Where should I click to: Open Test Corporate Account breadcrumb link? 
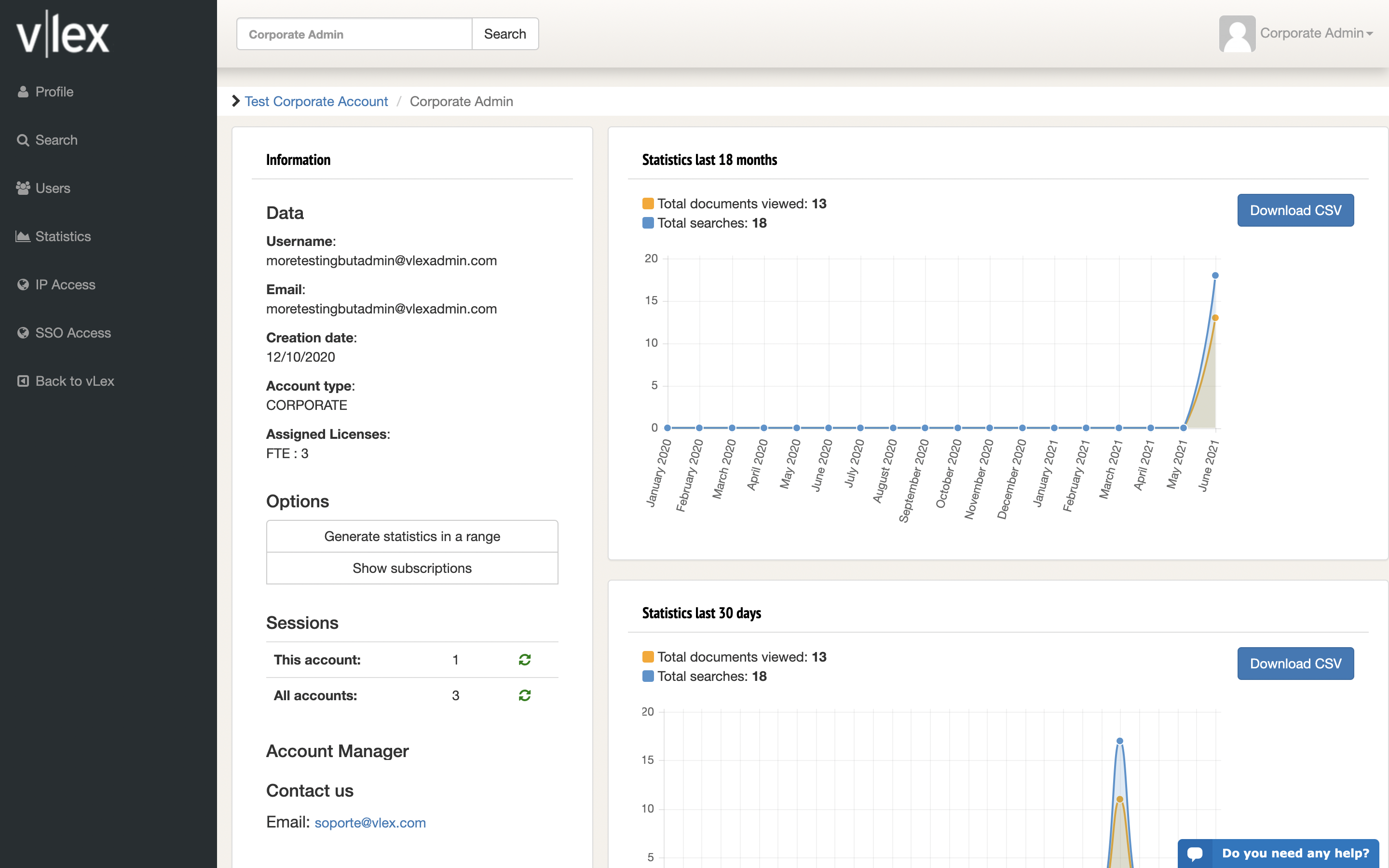click(x=316, y=101)
